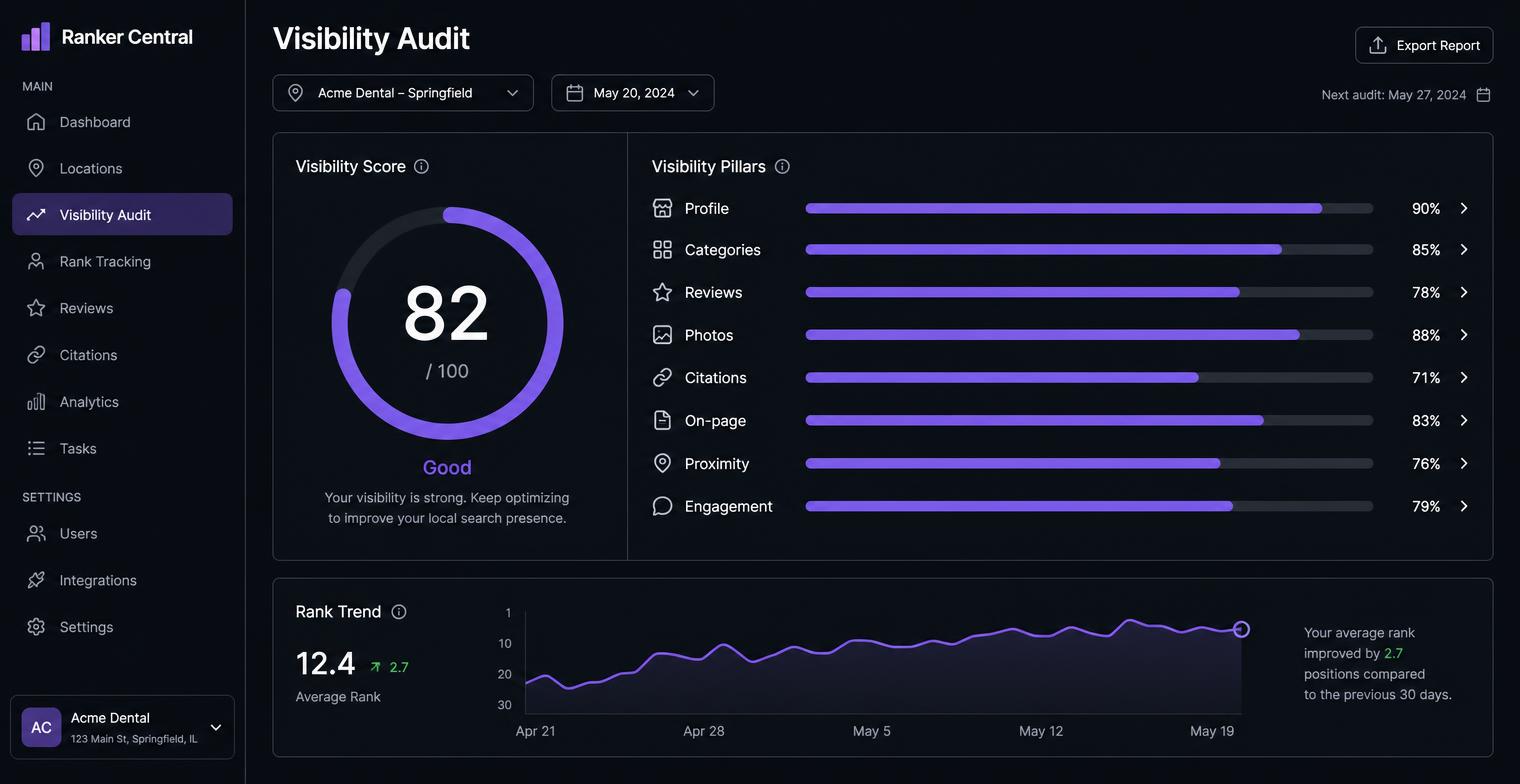Click the calendar icon beside Next audit
Screen dimensions: 1520x784
coord(1484,95)
